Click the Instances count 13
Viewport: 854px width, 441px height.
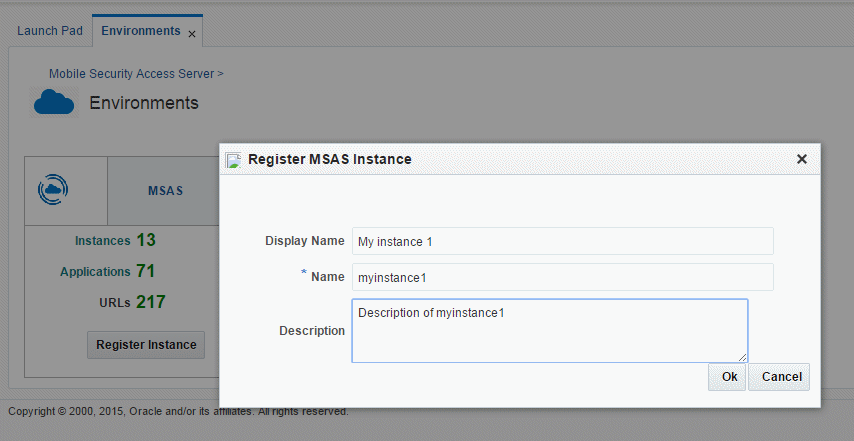(x=146, y=240)
